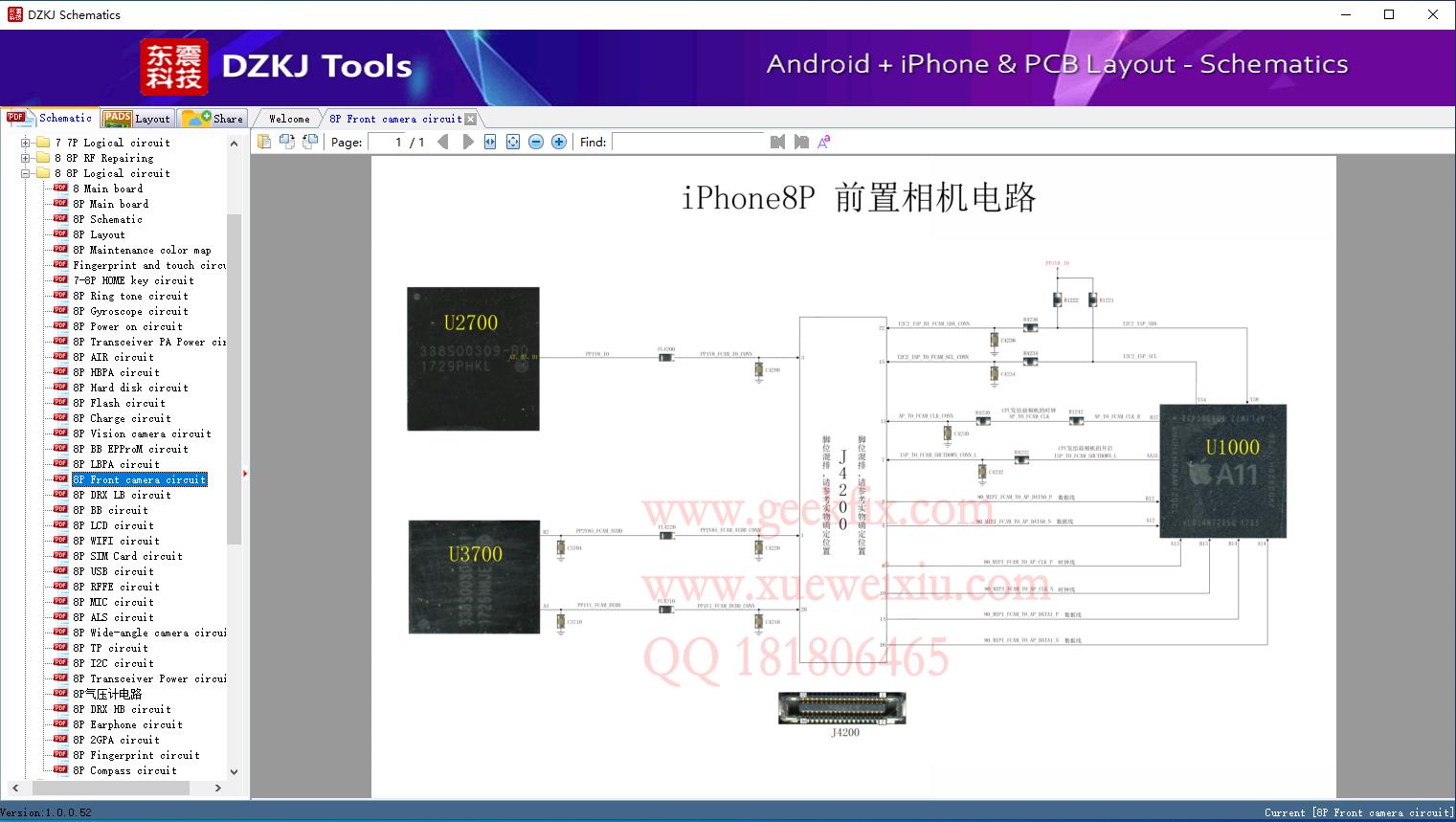Open 8P LBPA circuit
This screenshot has width=1456, height=822.
[x=116, y=464]
